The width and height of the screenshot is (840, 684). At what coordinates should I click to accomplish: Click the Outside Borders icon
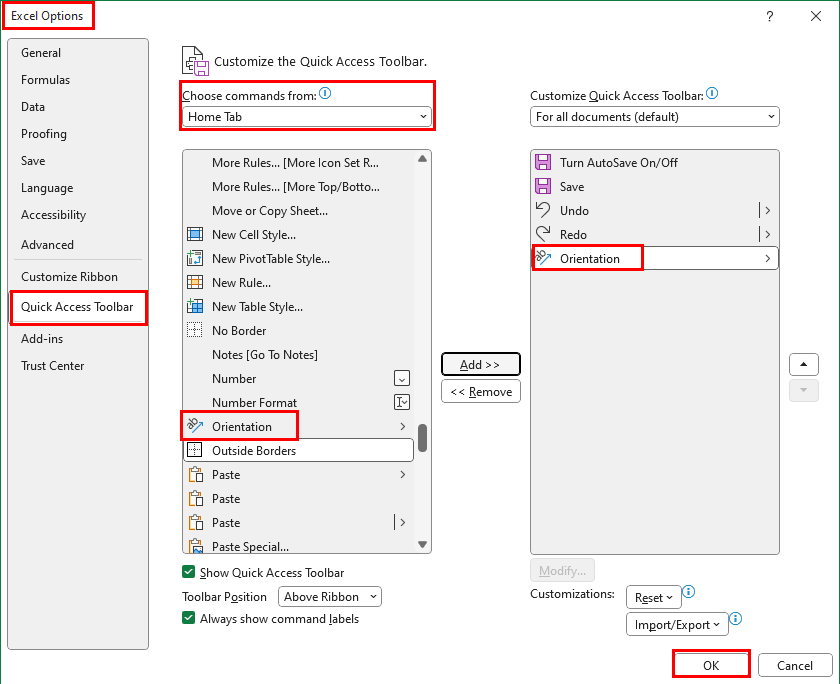pyautogui.click(x=195, y=450)
